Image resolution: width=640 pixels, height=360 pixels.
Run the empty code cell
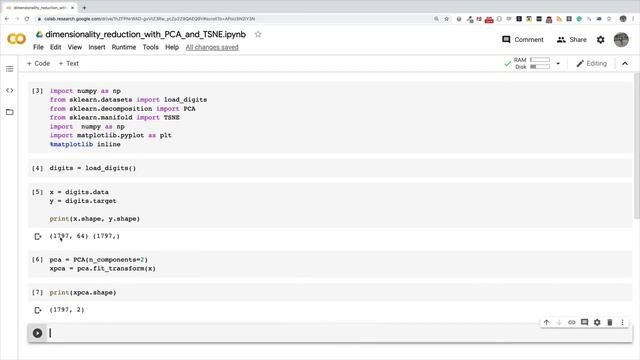pos(38,333)
